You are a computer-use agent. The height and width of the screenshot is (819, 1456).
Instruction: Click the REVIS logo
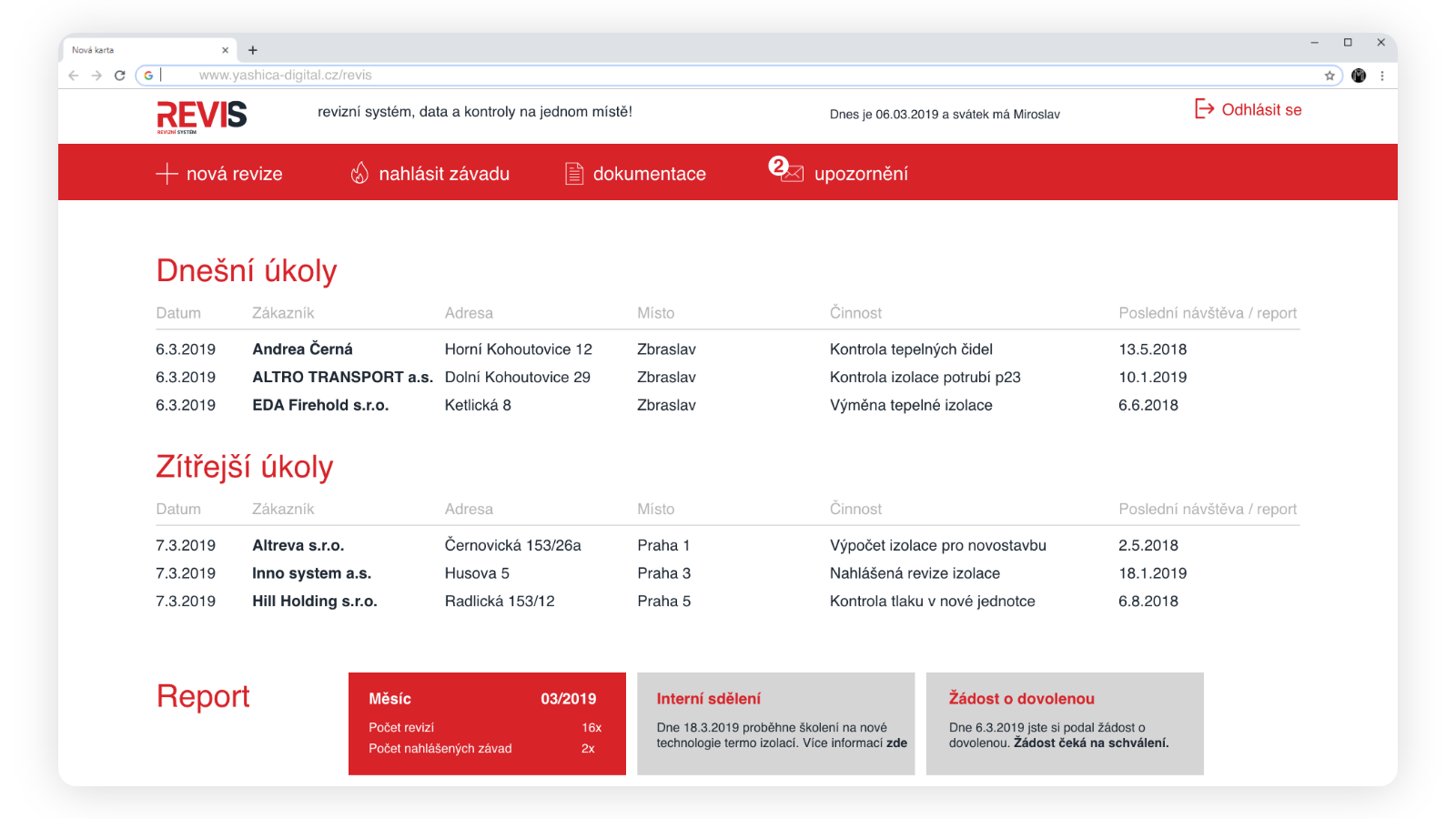coord(201,116)
